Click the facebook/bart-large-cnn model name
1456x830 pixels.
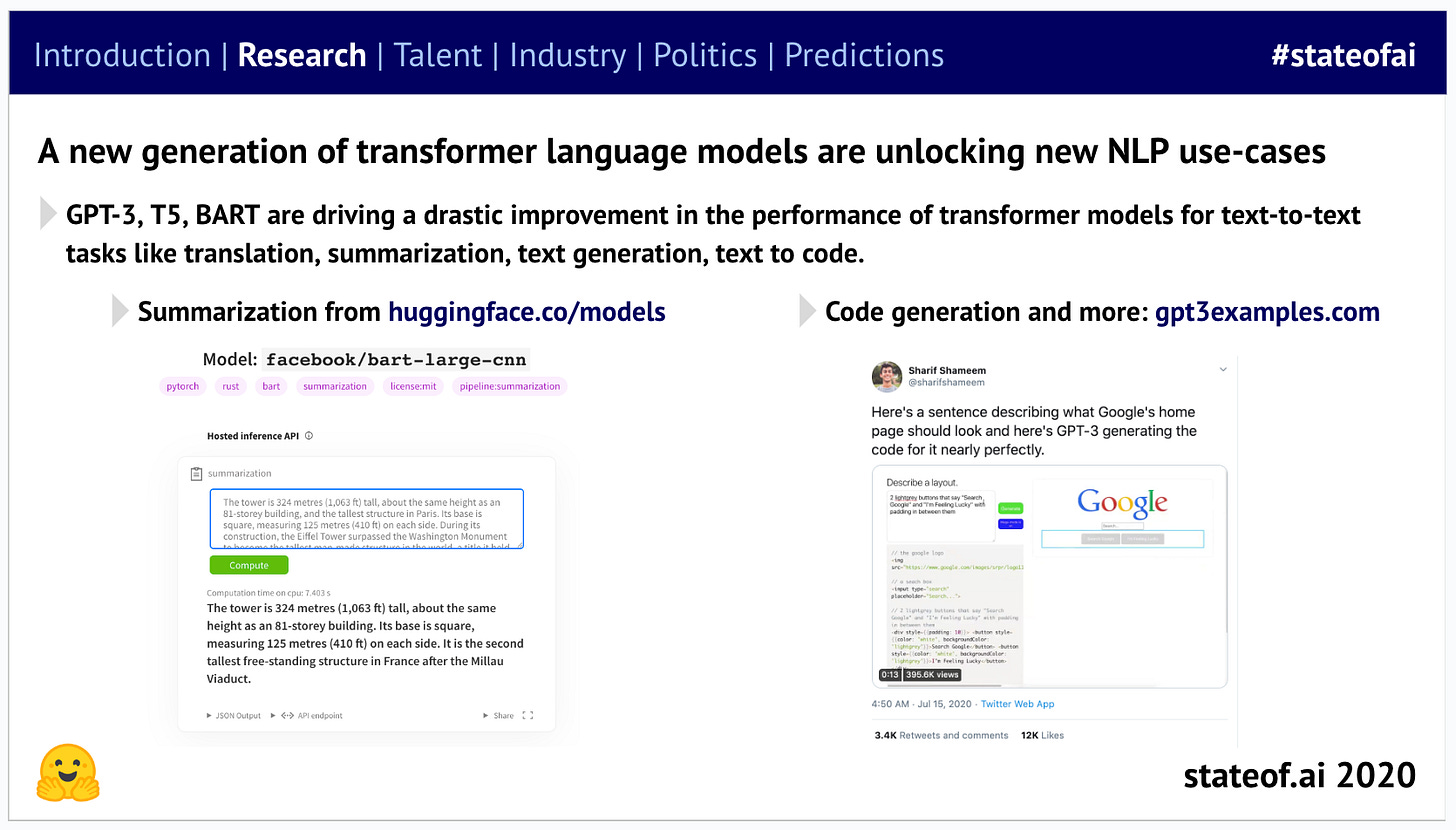pyautogui.click(x=397, y=360)
